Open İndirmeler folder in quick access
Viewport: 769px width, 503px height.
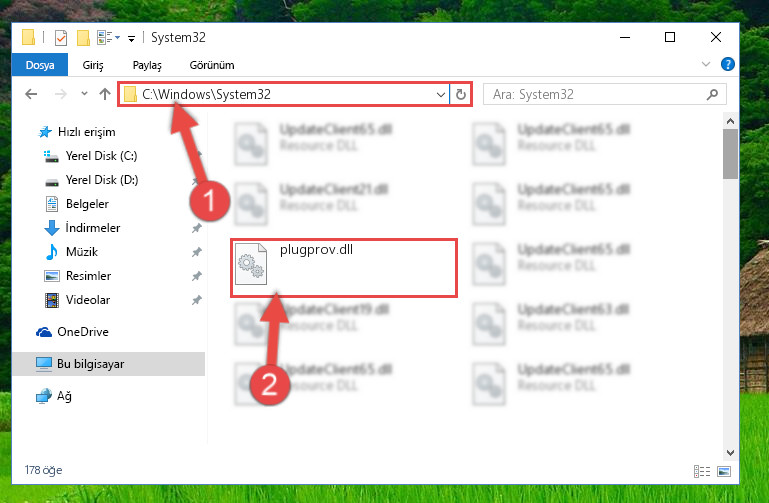point(93,228)
